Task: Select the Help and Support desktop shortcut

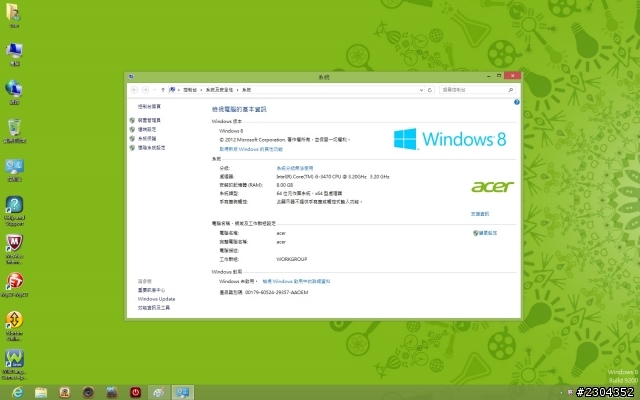Action: coord(14,205)
